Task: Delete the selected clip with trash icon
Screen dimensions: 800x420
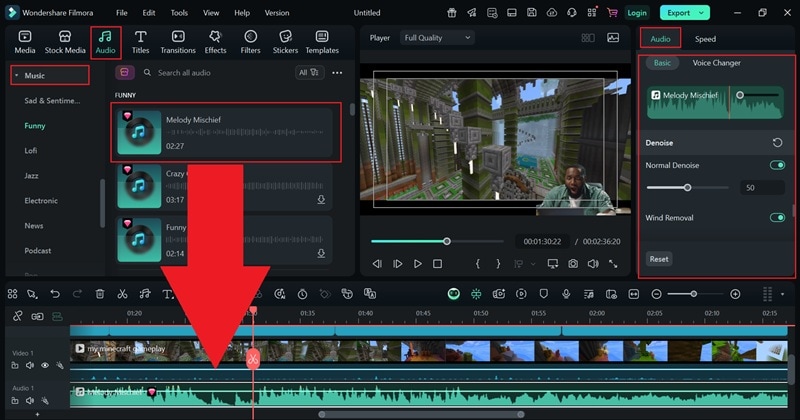Action: [x=100, y=294]
